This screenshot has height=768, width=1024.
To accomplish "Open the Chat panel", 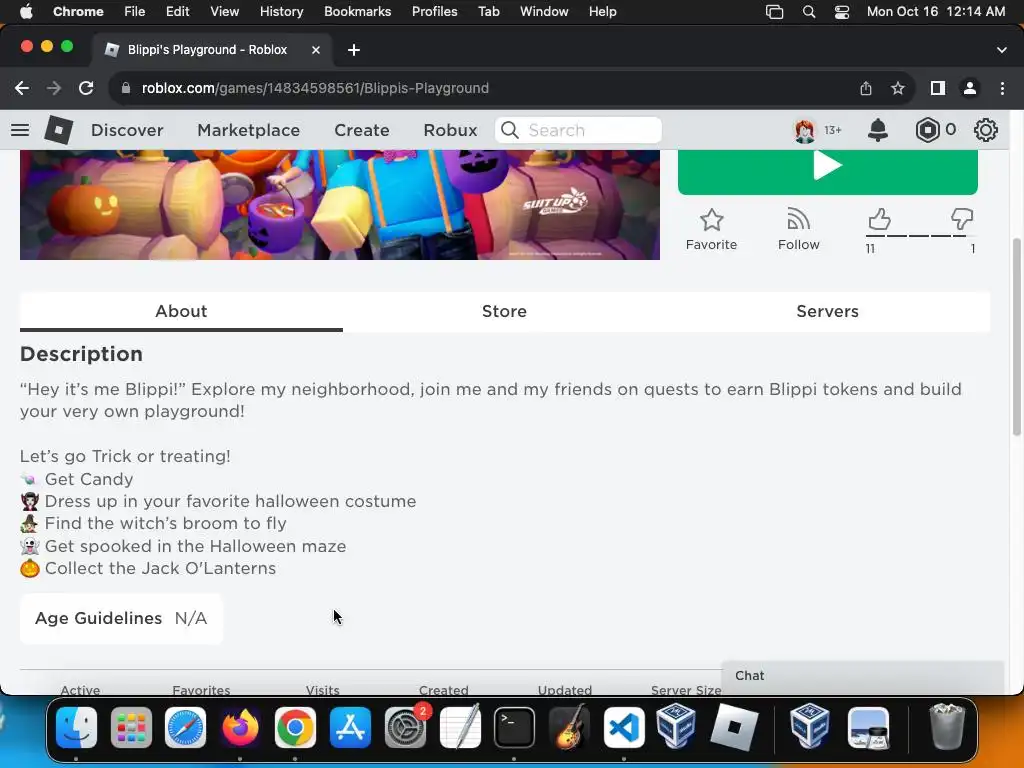I will point(863,676).
